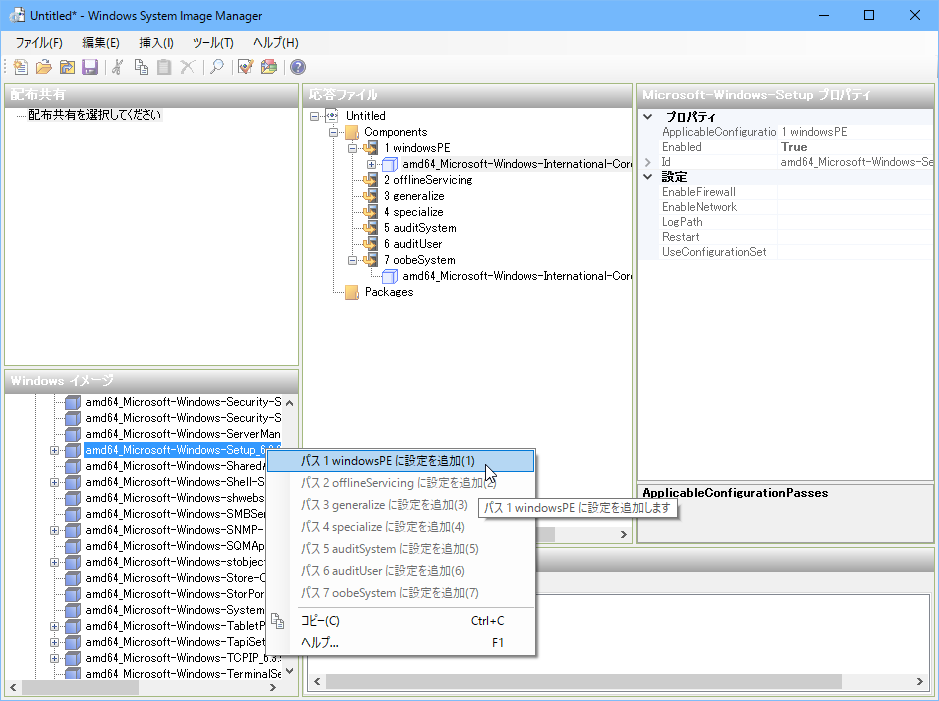Select the 6 auditUser pass
The width and height of the screenshot is (939, 701).
tap(413, 244)
